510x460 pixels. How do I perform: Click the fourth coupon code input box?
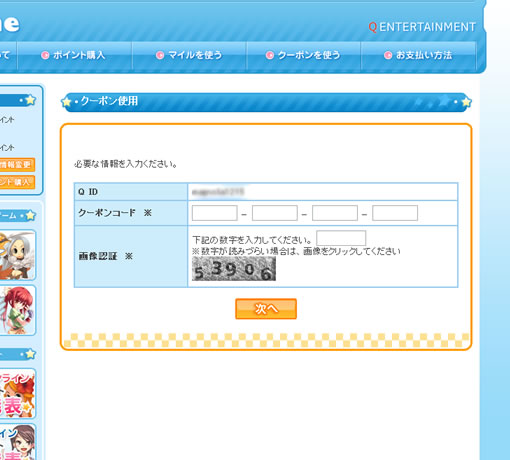click(x=395, y=213)
